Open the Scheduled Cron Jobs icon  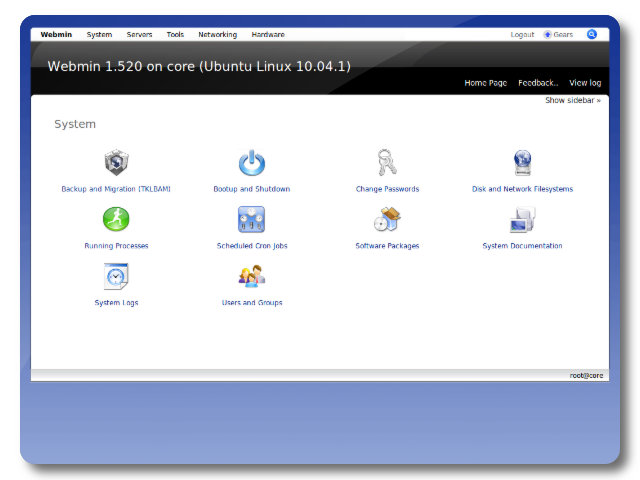(x=251, y=219)
